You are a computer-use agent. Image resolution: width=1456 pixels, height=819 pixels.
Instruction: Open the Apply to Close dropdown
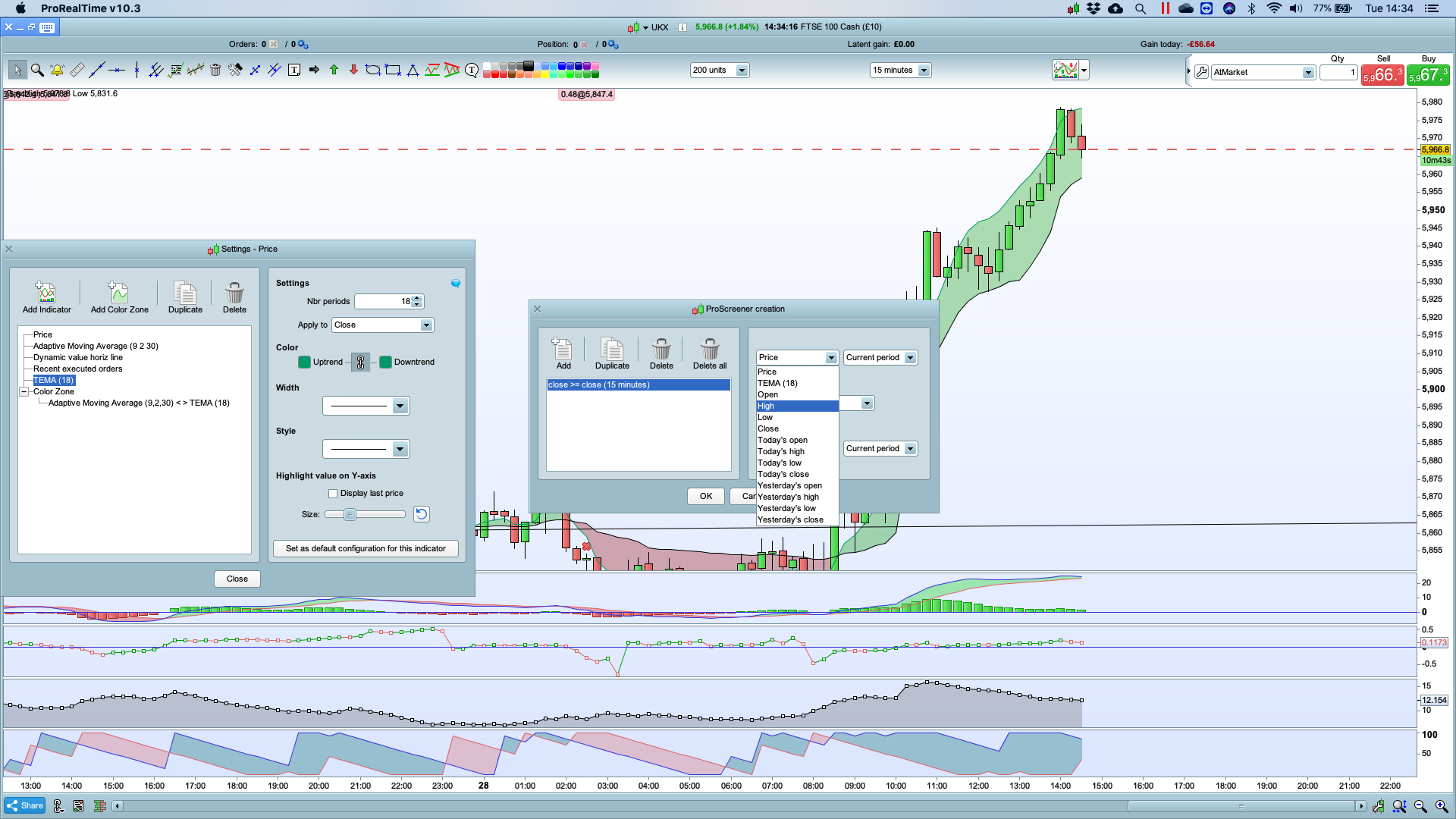tap(426, 325)
